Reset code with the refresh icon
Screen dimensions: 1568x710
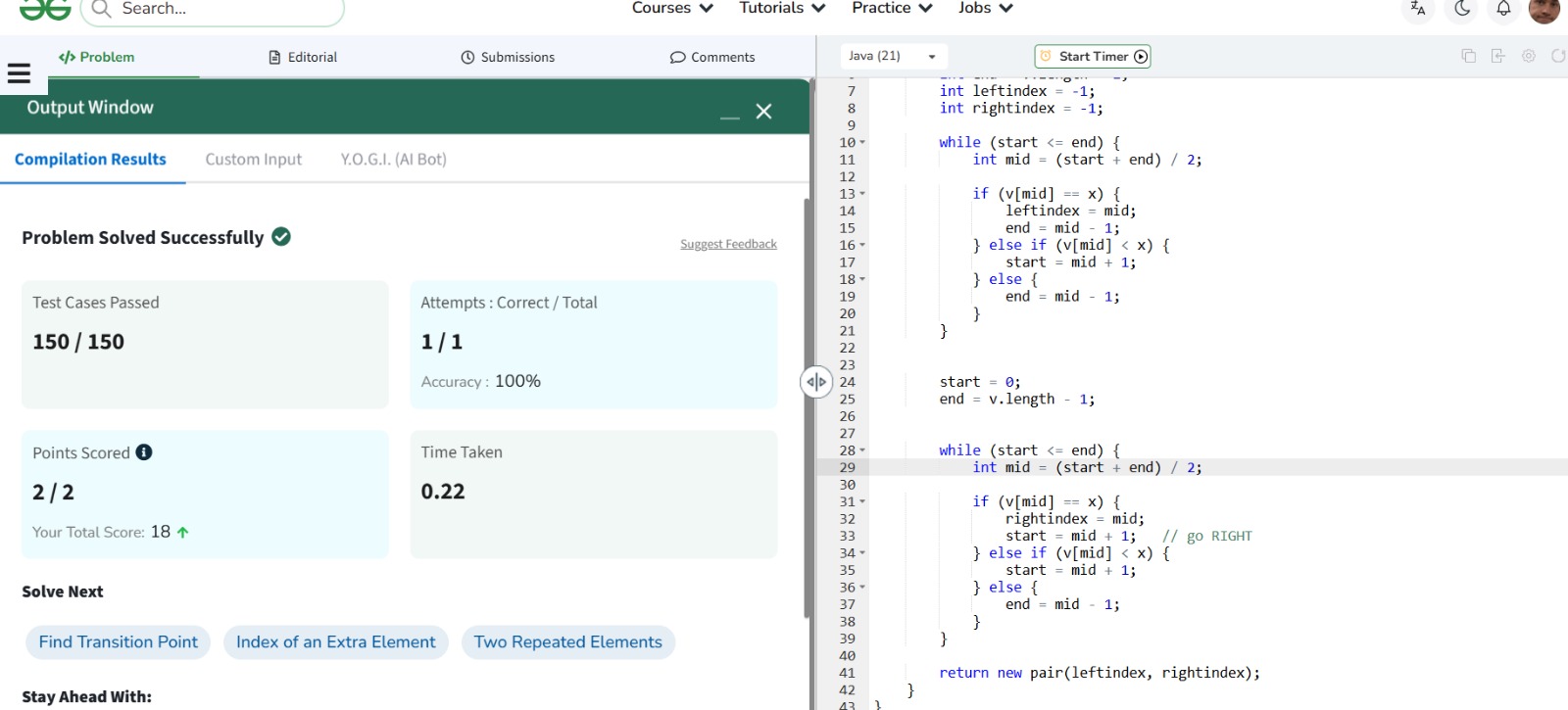pos(1557,56)
